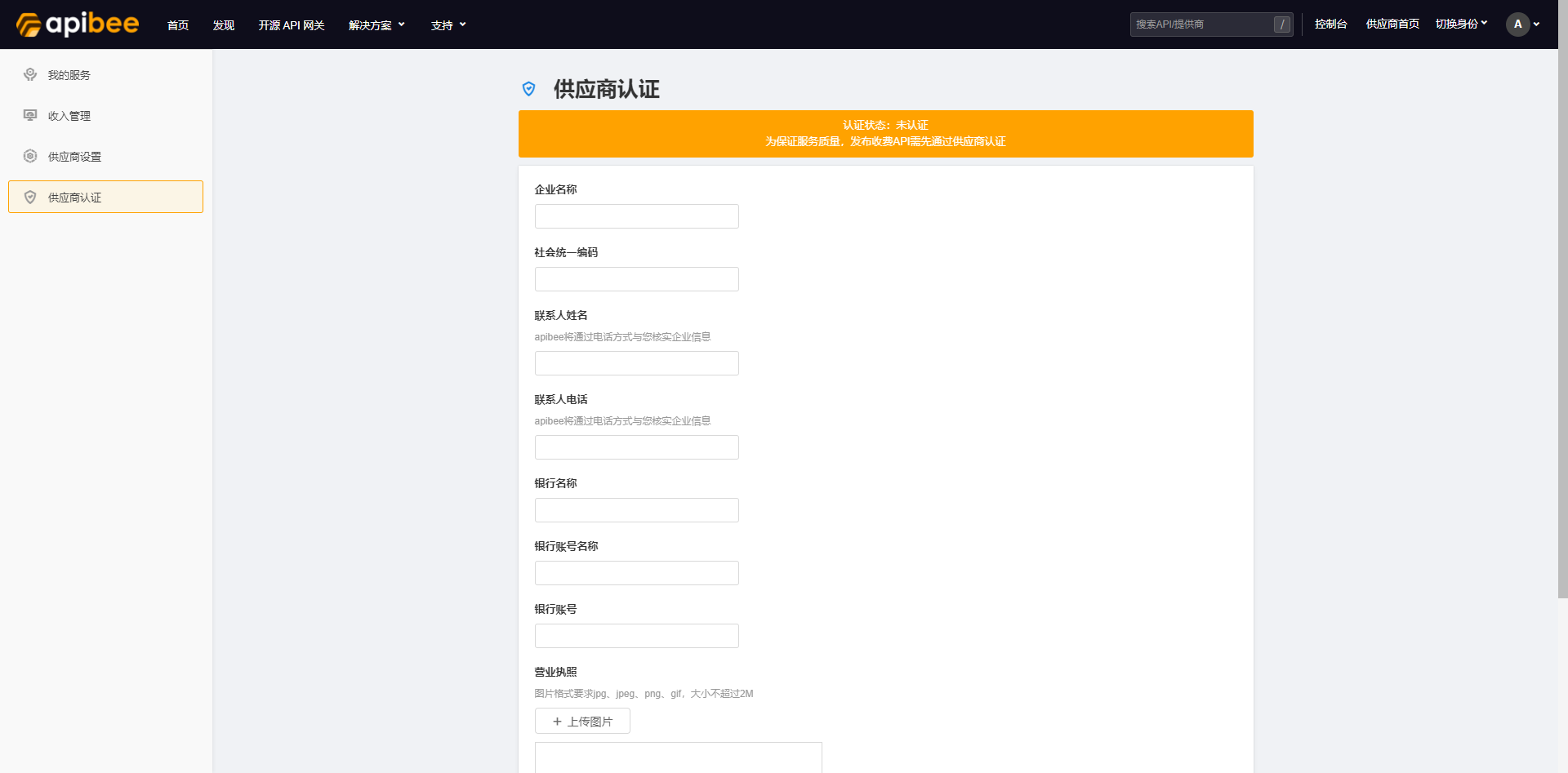This screenshot has width=1568, height=773.
Task: Focus the 银行账号 input field
Action: click(637, 636)
